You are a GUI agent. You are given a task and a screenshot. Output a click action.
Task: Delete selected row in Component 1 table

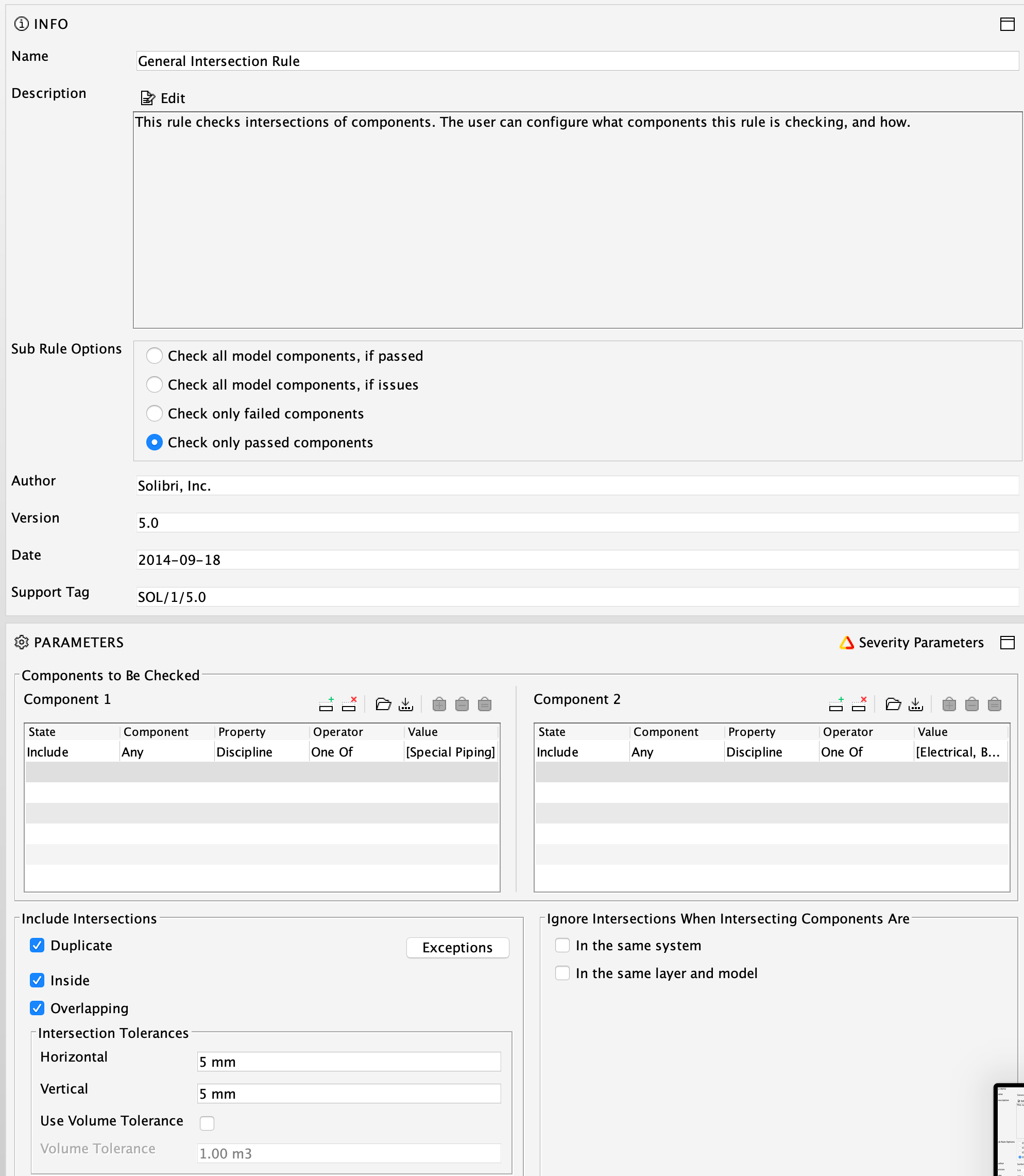coord(349,704)
